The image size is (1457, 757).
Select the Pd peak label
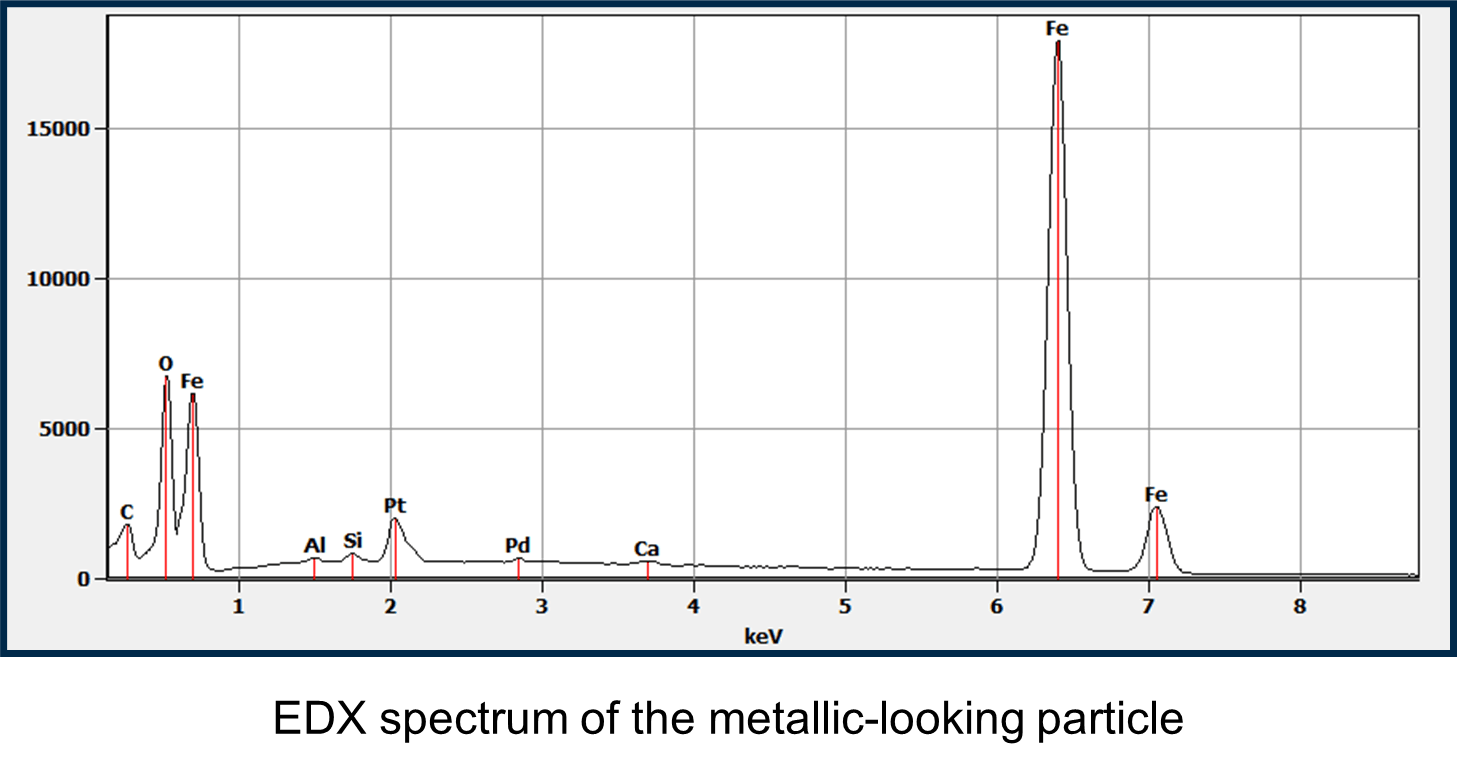click(517, 546)
